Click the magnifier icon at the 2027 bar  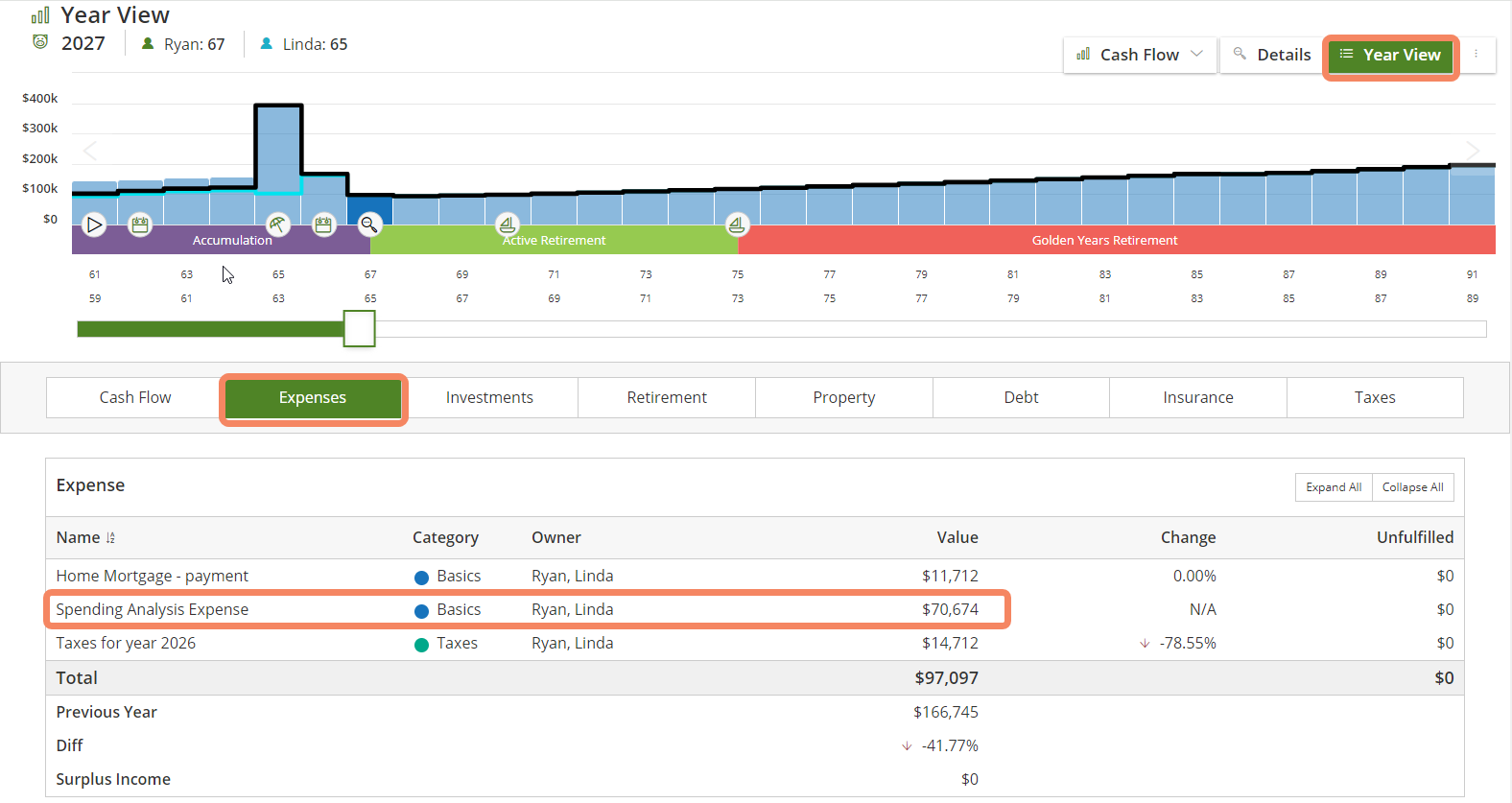(369, 225)
